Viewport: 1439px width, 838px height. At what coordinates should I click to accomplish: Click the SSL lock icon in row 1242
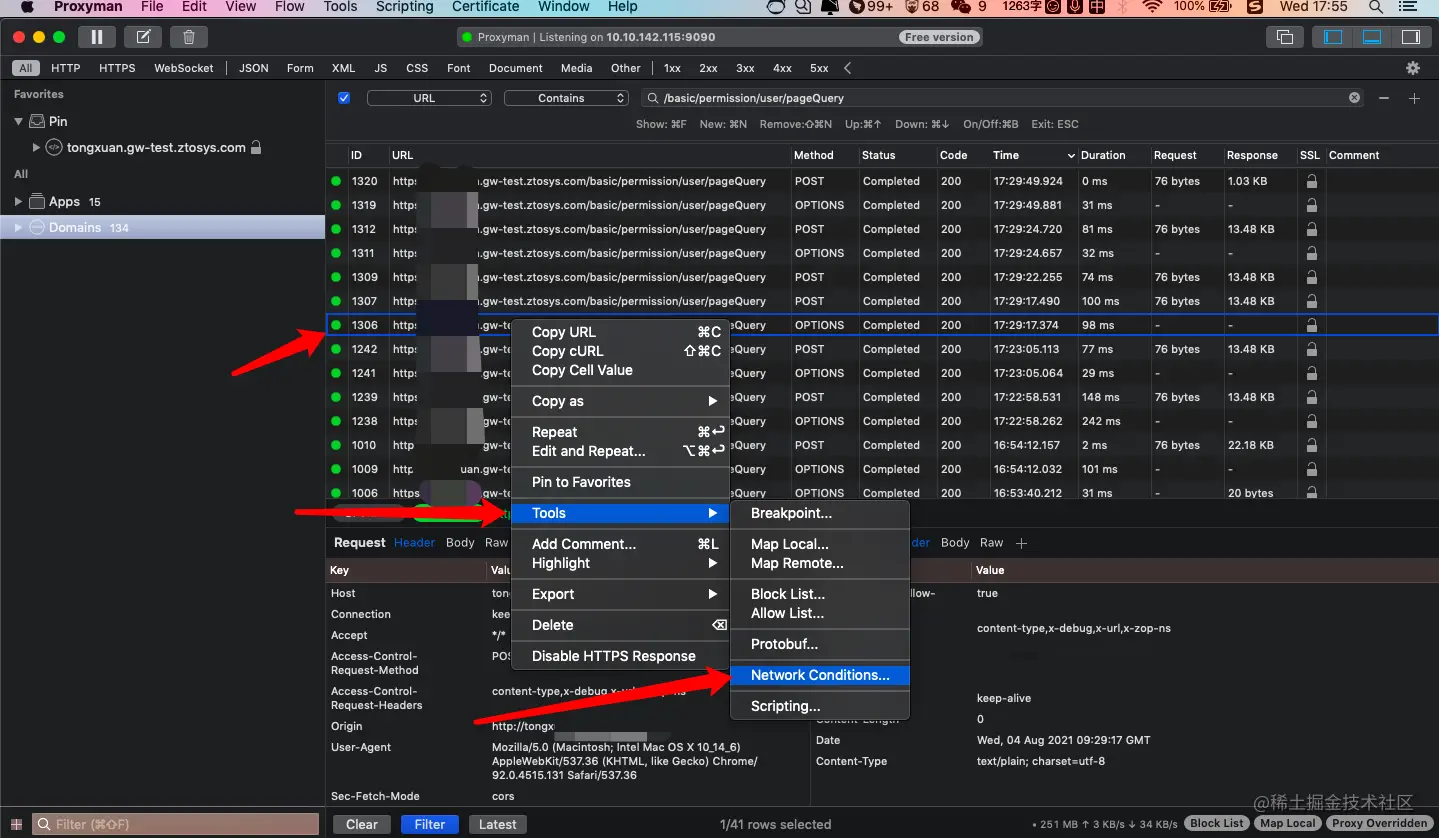coord(1311,349)
